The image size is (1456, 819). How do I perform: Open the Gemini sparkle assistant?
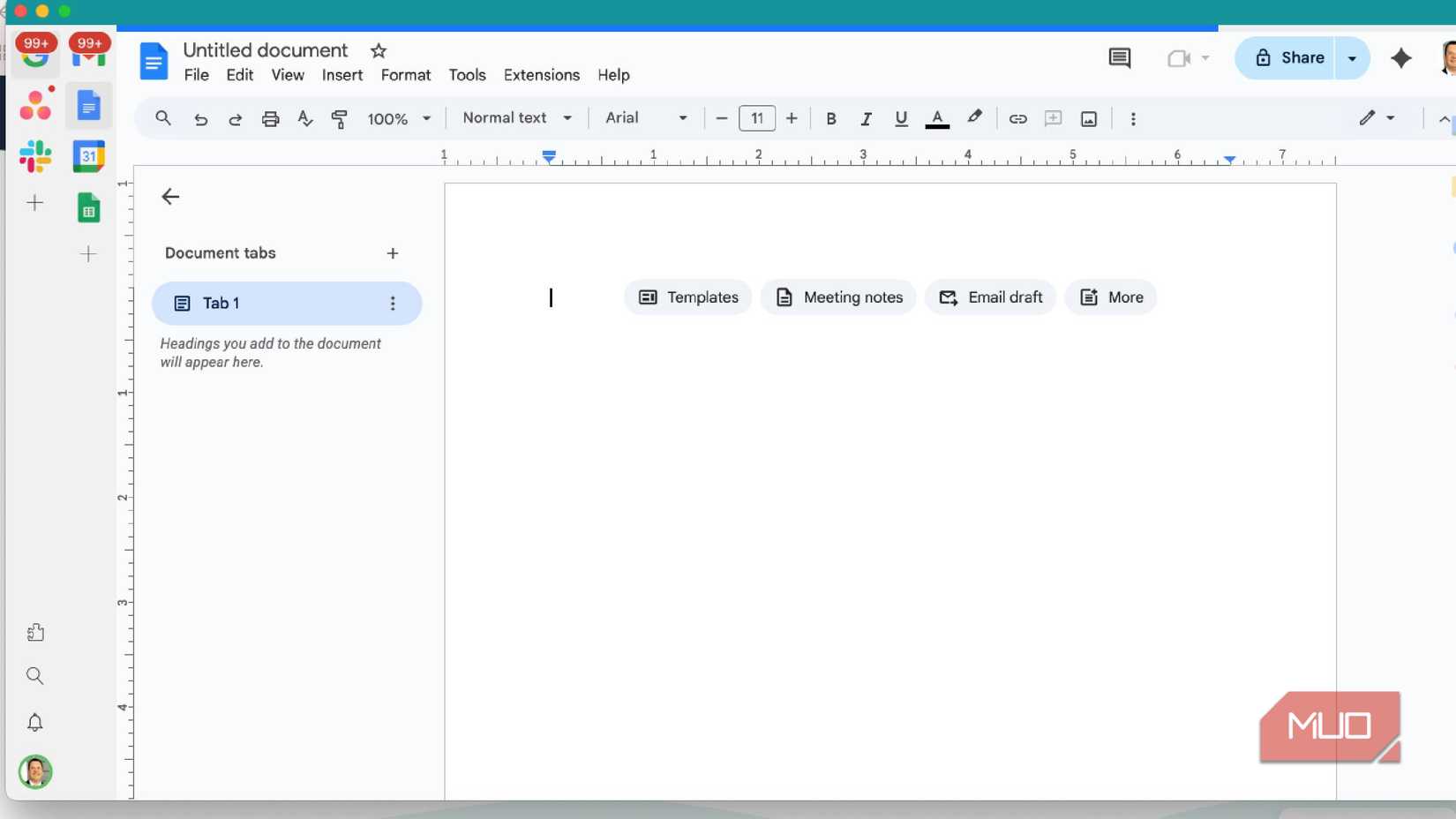click(1401, 58)
